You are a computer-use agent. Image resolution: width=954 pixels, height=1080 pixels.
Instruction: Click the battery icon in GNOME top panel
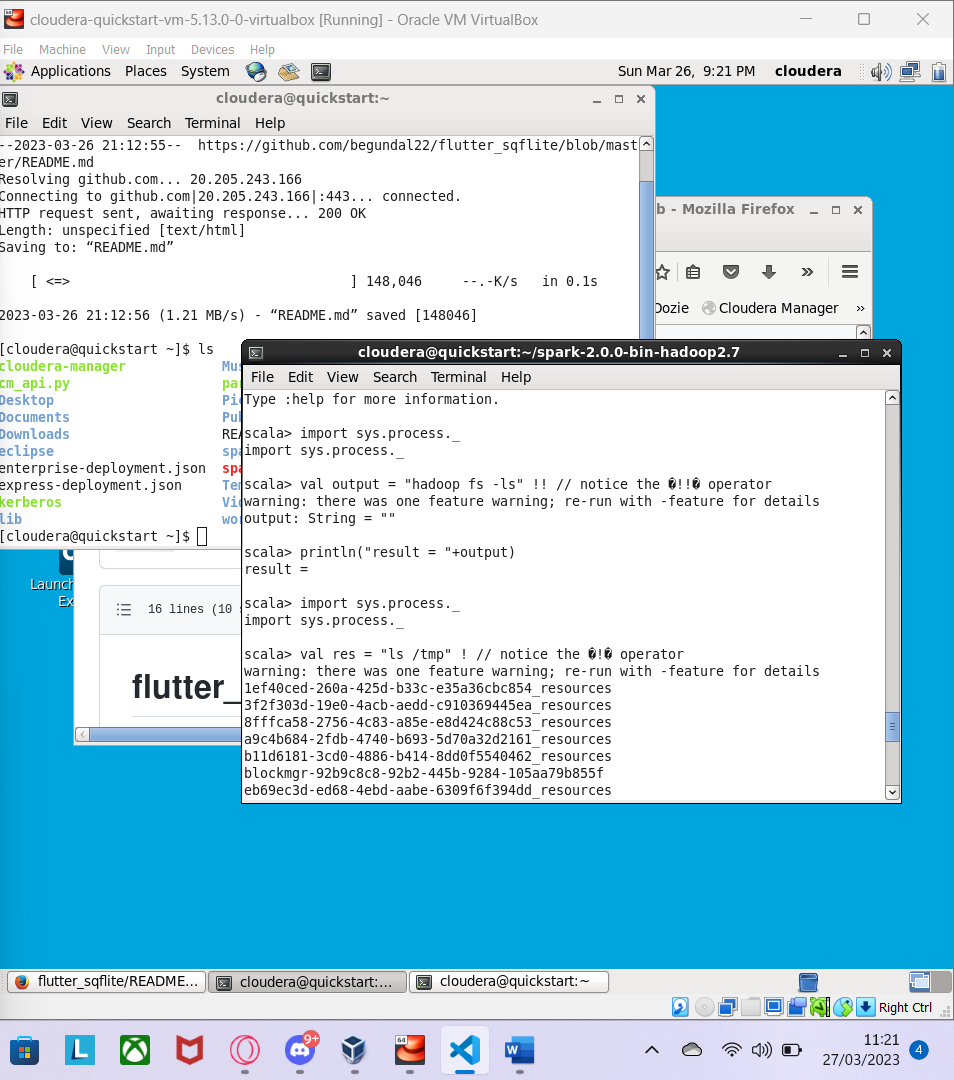pyautogui.click(x=938, y=71)
